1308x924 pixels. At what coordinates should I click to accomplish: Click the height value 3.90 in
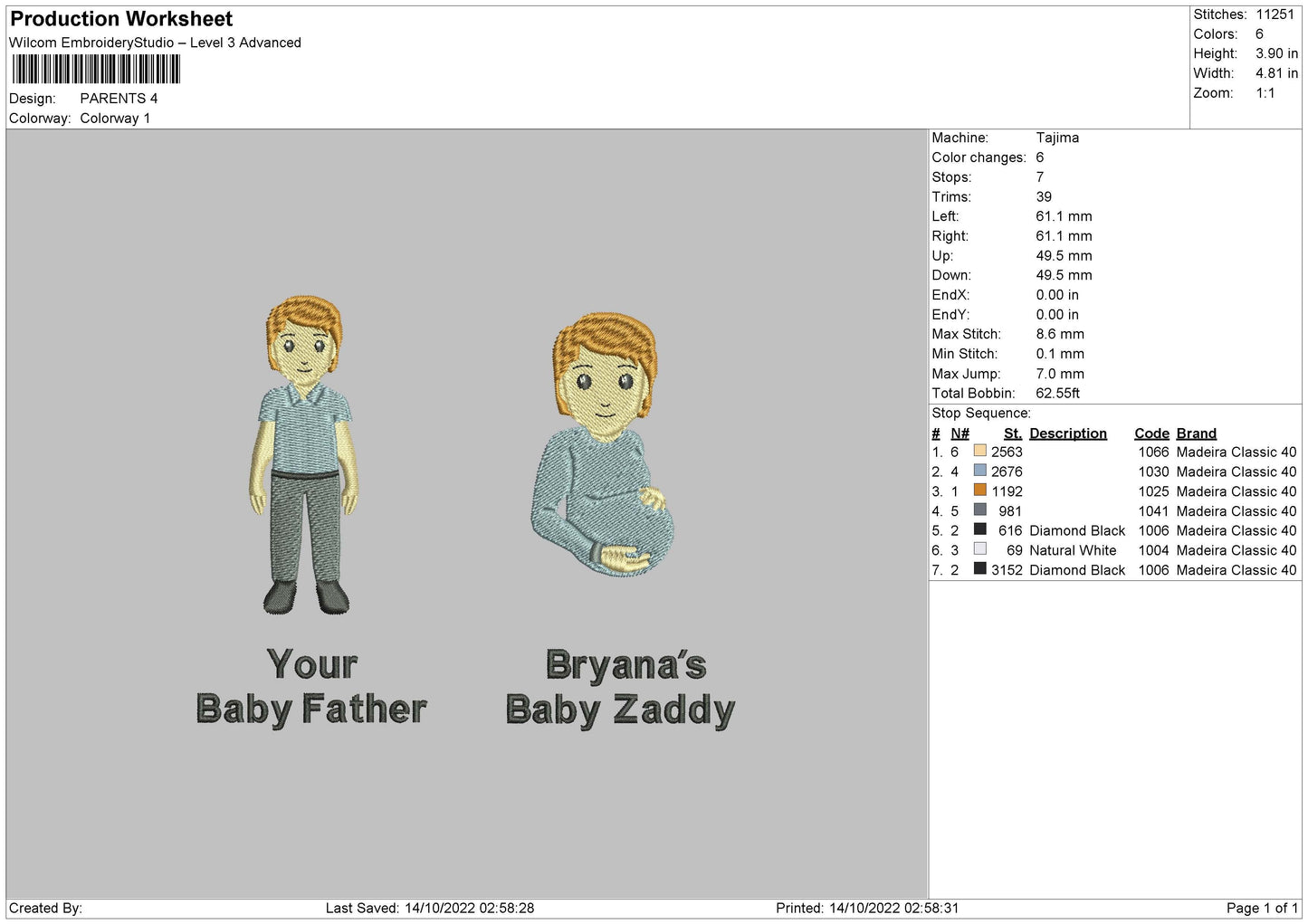point(1276,53)
